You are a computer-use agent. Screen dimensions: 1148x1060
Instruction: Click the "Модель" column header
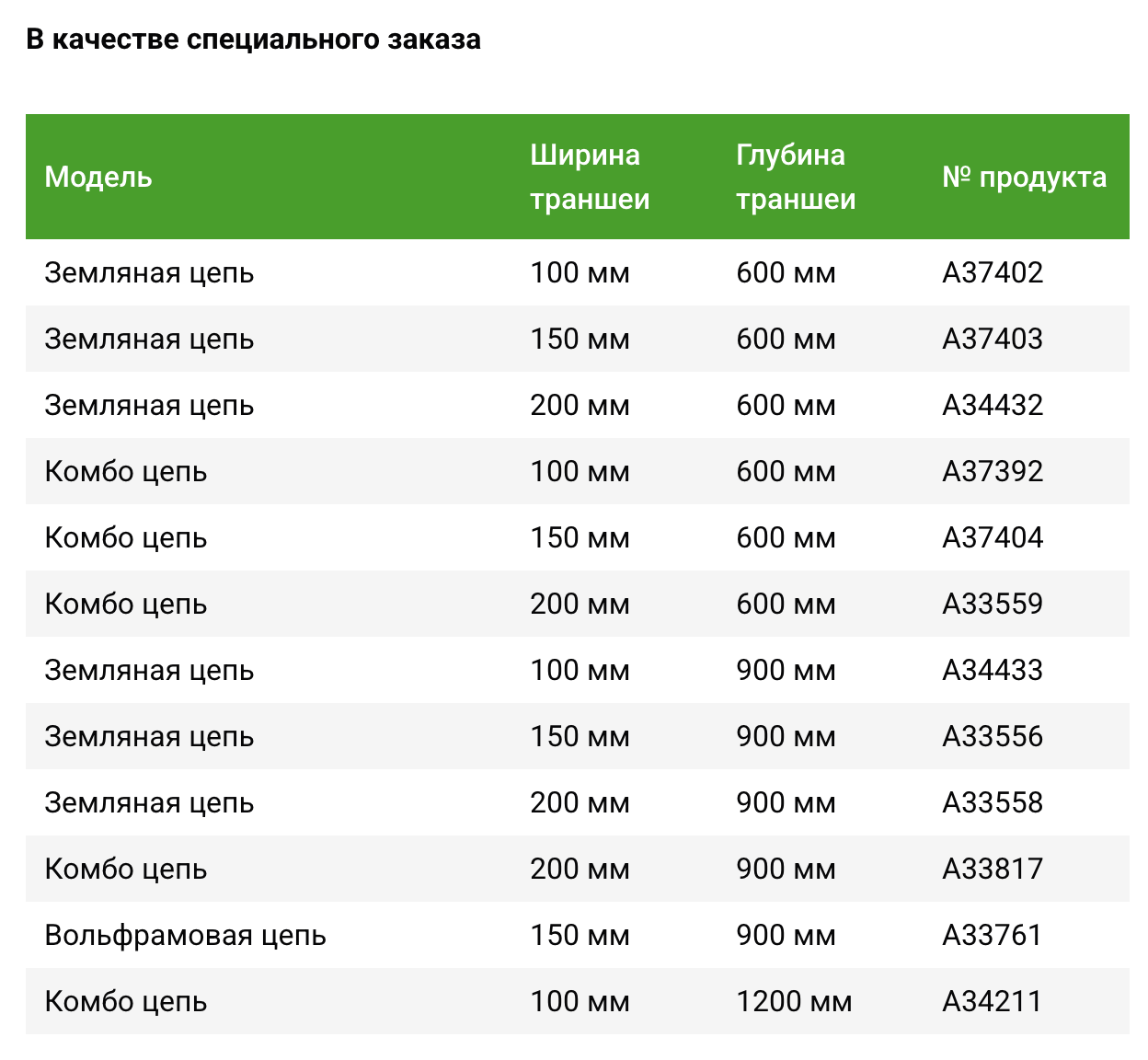tap(98, 177)
